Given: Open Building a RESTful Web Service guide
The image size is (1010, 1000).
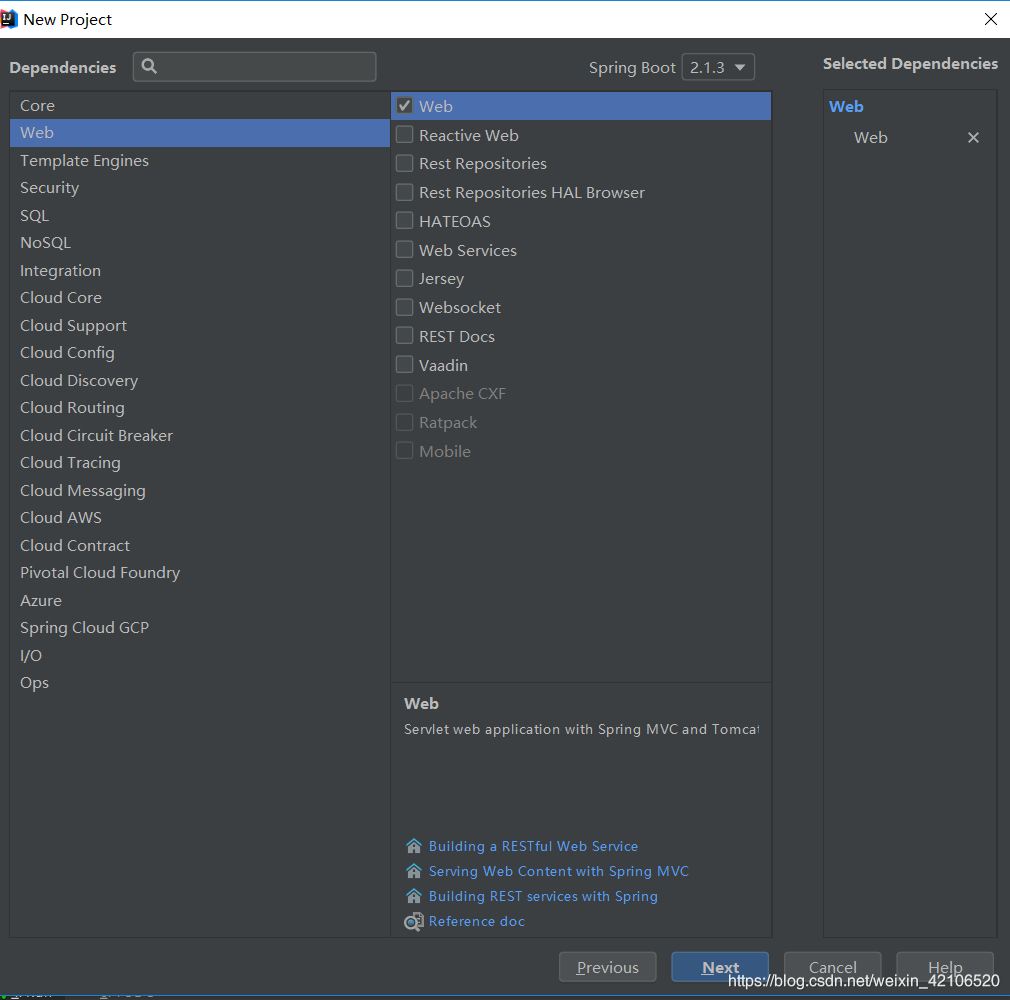Looking at the screenshot, I should (x=533, y=846).
